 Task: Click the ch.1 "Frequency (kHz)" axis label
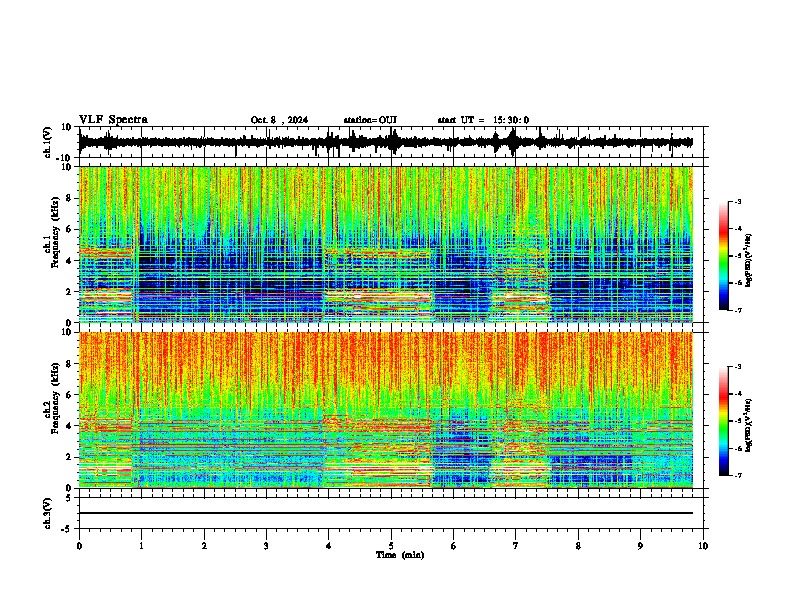pyautogui.click(x=55, y=232)
